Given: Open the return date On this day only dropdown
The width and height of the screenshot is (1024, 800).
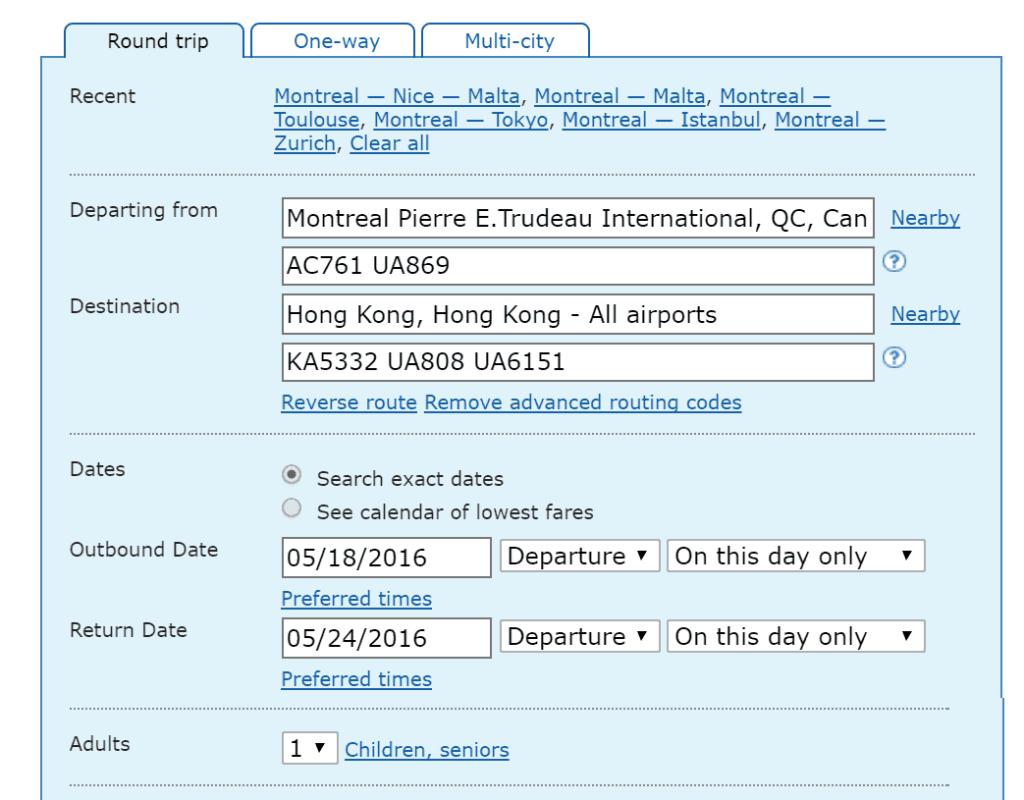Looking at the screenshot, I should (x=793, y=636).
